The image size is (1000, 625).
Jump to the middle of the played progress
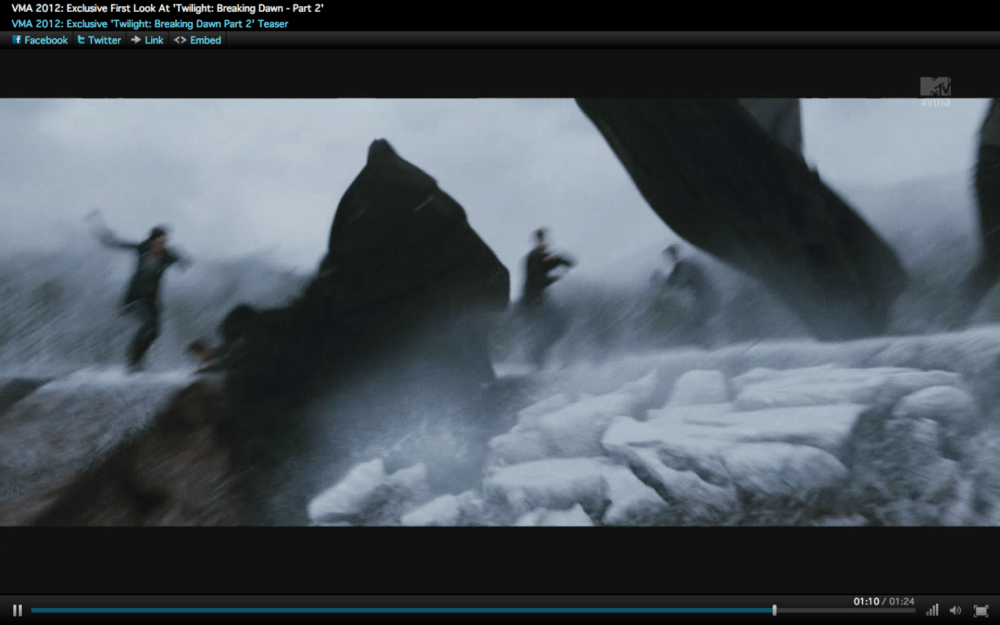[400, 610]
